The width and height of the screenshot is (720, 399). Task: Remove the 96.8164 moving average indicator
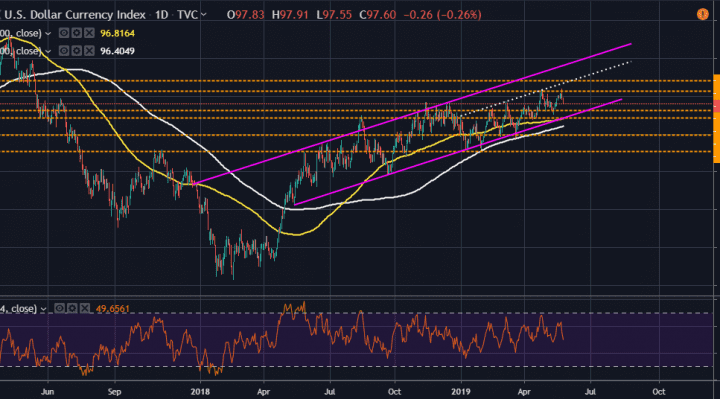(89, 33)
